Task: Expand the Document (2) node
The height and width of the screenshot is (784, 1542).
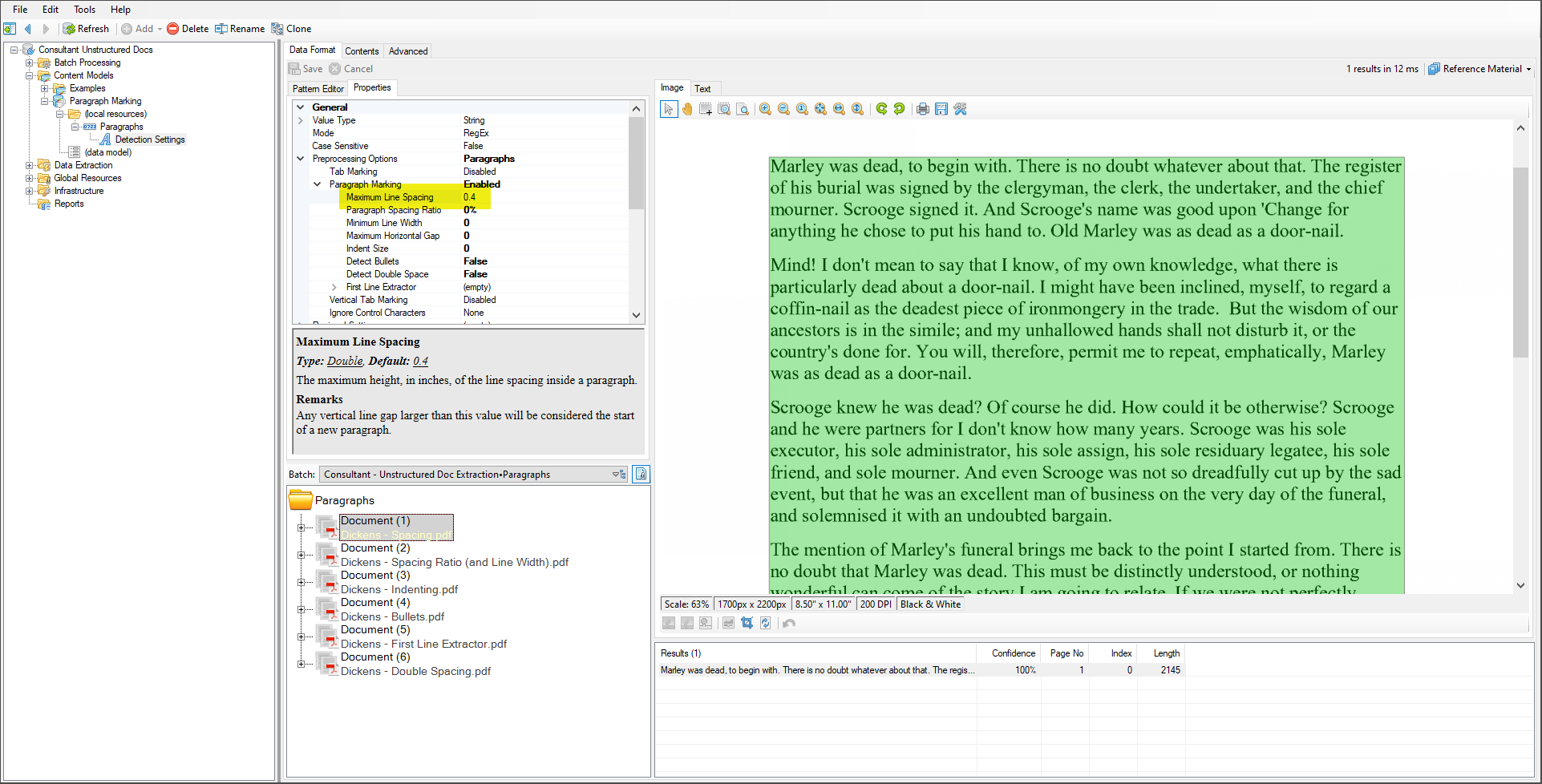Action: (301, 555)
